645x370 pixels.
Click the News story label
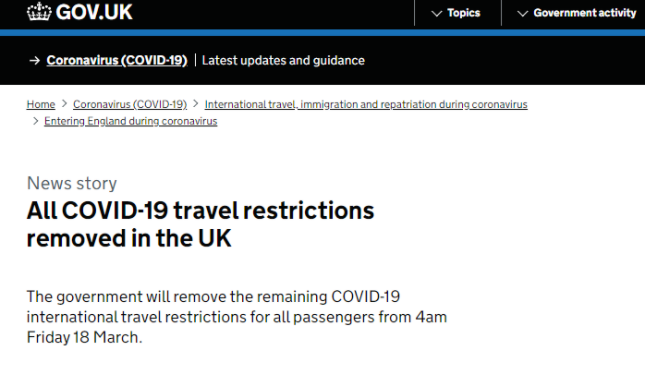point(72,183)
